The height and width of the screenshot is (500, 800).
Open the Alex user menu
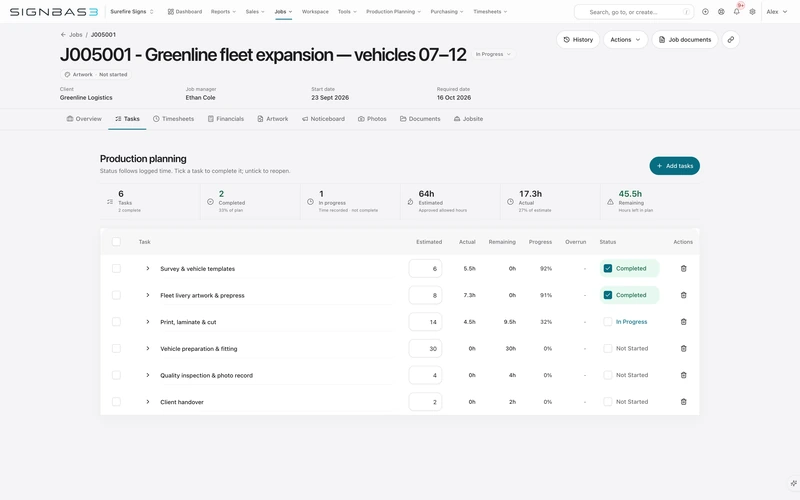click(776, 12)
